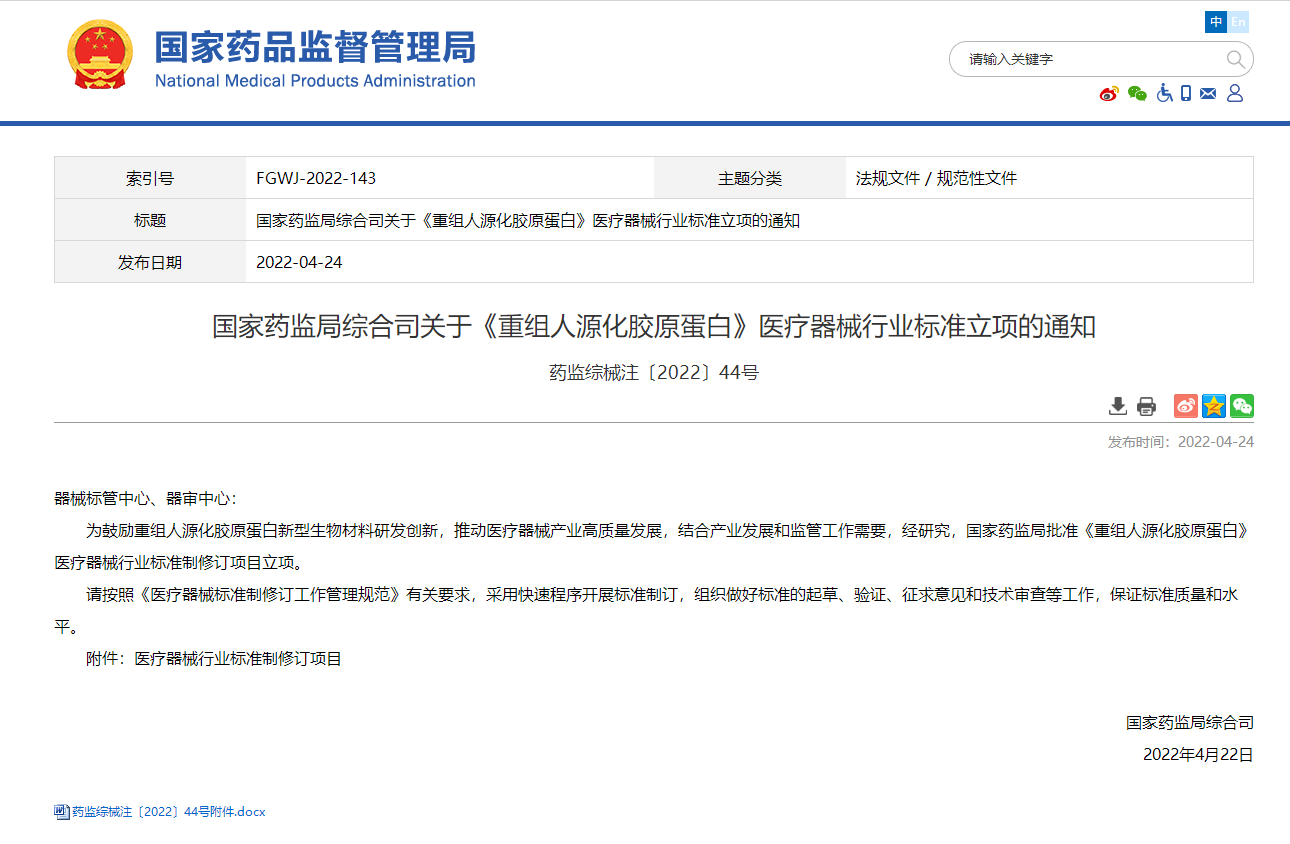Open the WeChat icon in header
The image size is (1290, 844).
tap(1137, 93)
